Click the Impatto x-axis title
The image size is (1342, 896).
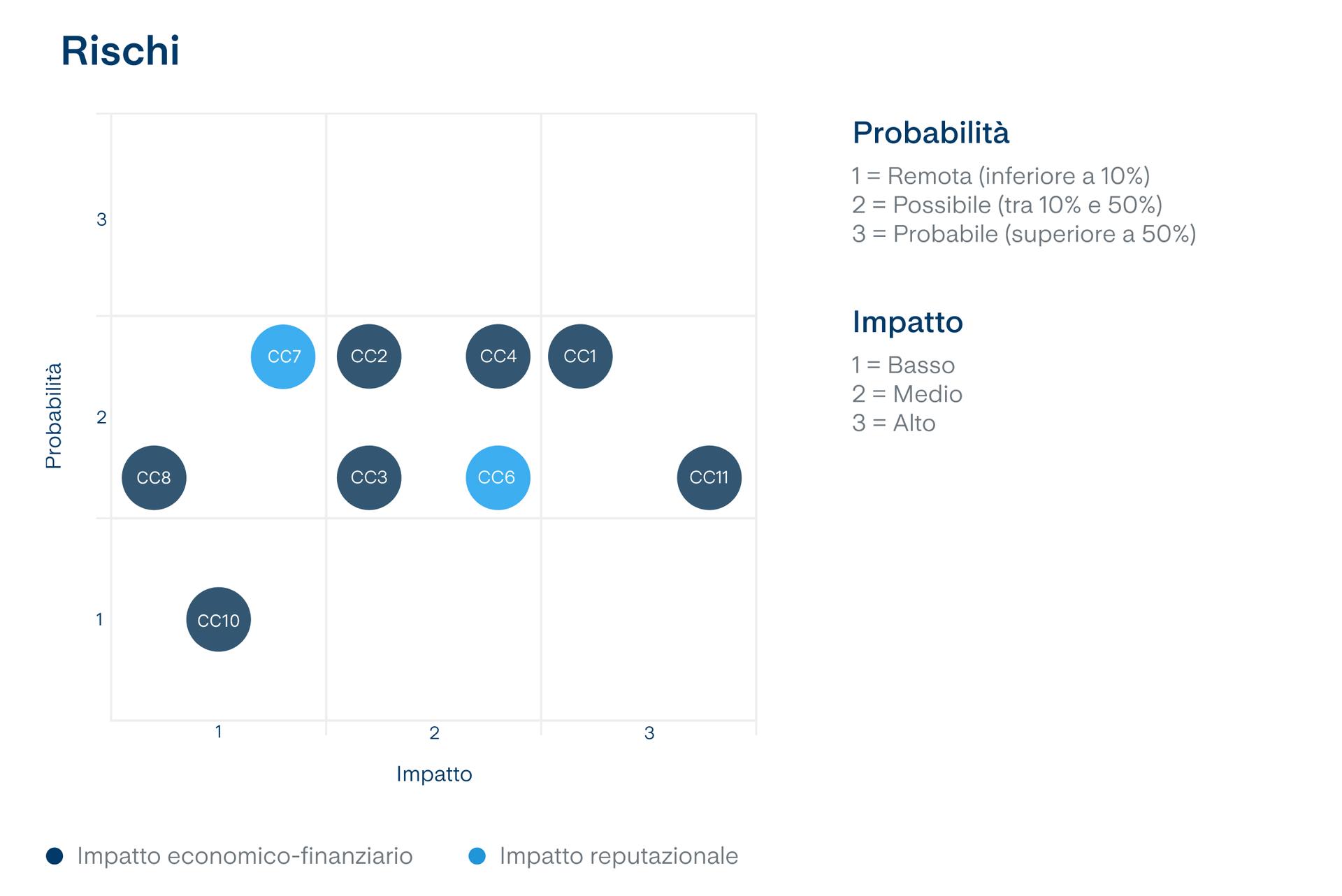tap(434, 774)
